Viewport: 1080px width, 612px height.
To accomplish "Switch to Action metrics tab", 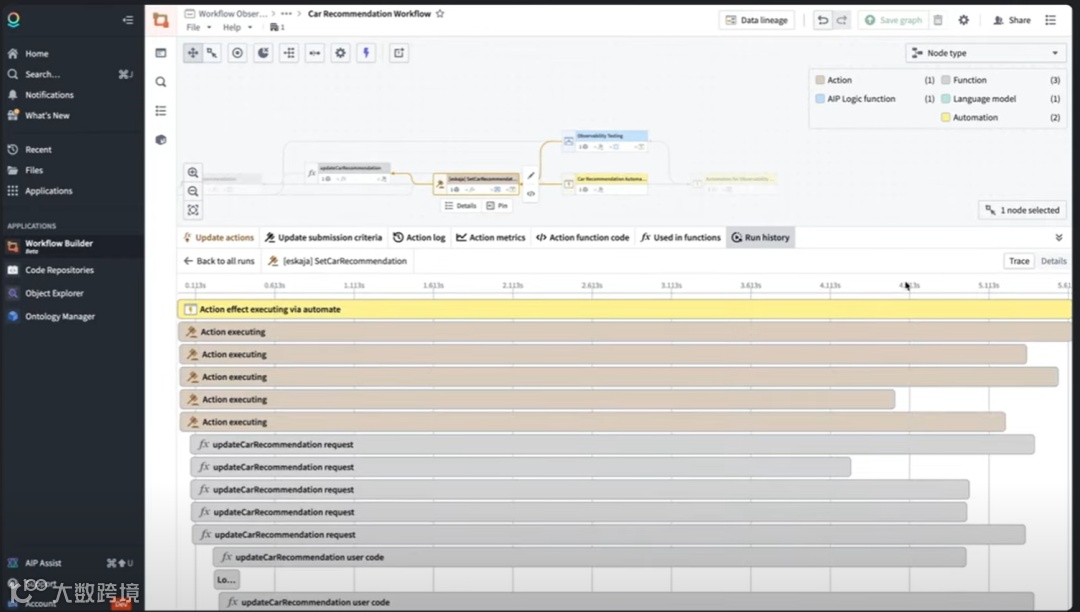I will 490,238.
